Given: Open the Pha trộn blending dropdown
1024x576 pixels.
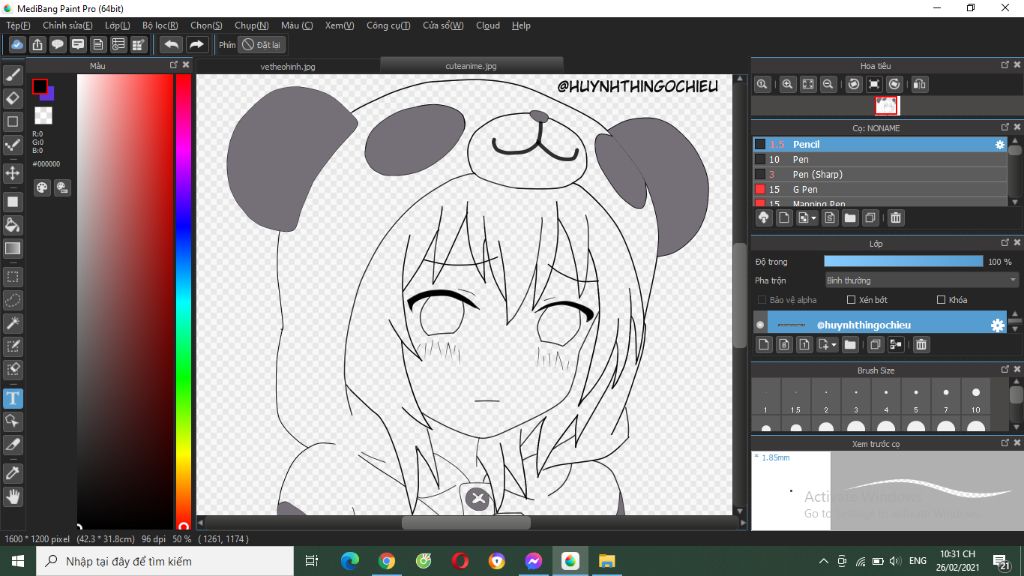Looking at the screenshot, I should [x=921, y=280].
